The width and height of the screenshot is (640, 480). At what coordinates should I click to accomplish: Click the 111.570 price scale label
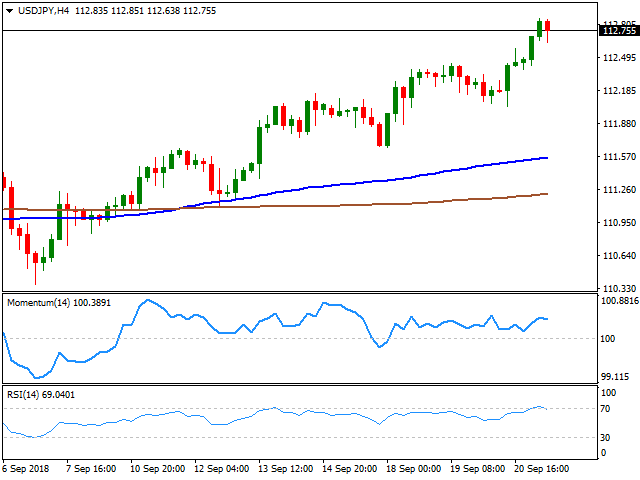tap(619, 157)
